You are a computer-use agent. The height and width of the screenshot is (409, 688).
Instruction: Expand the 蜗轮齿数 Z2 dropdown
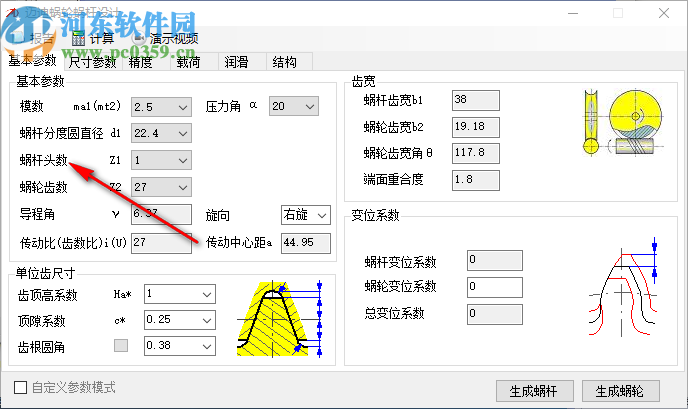coord(161,187)
